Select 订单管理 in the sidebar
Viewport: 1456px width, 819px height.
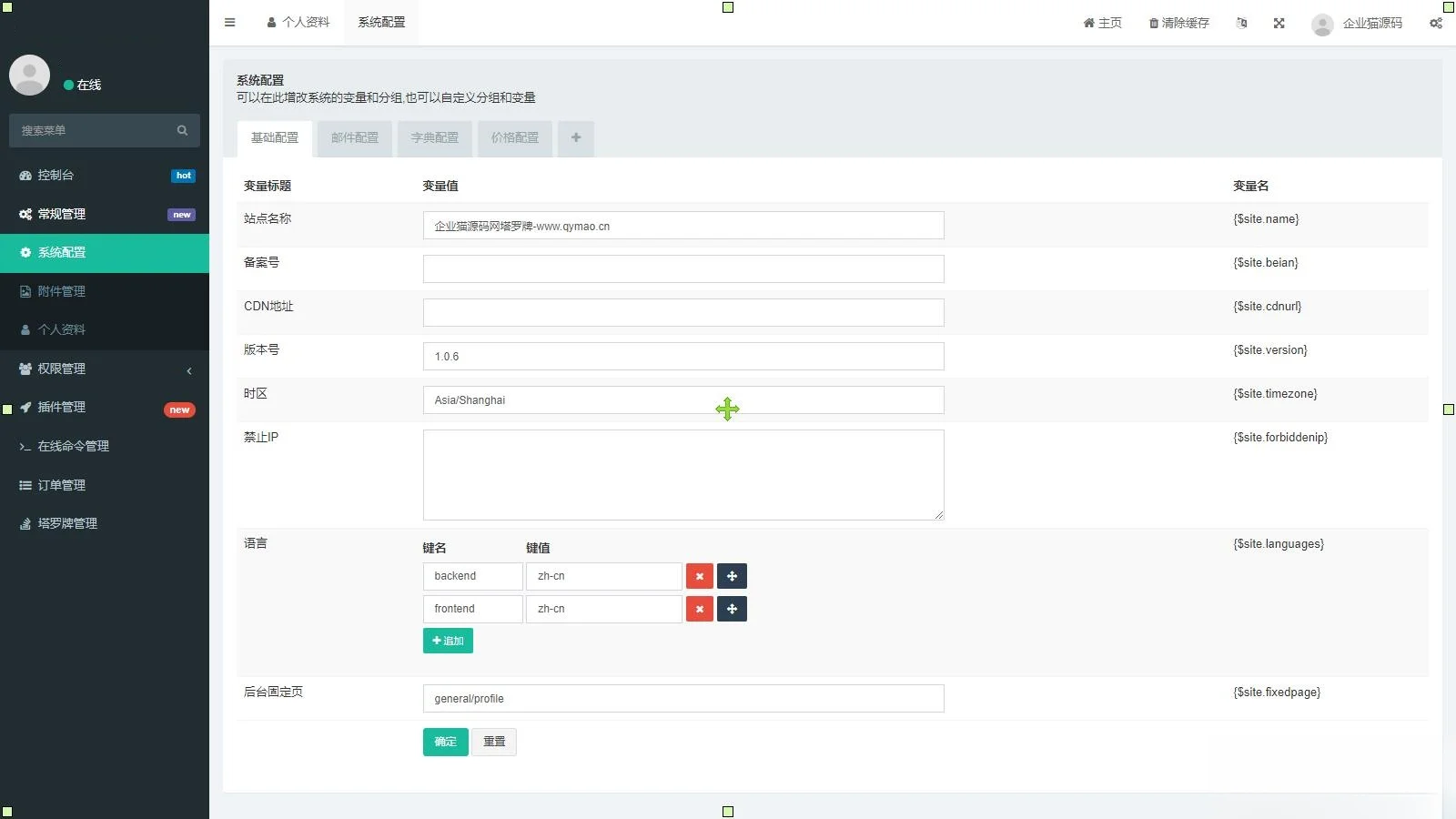coord(62,484)
